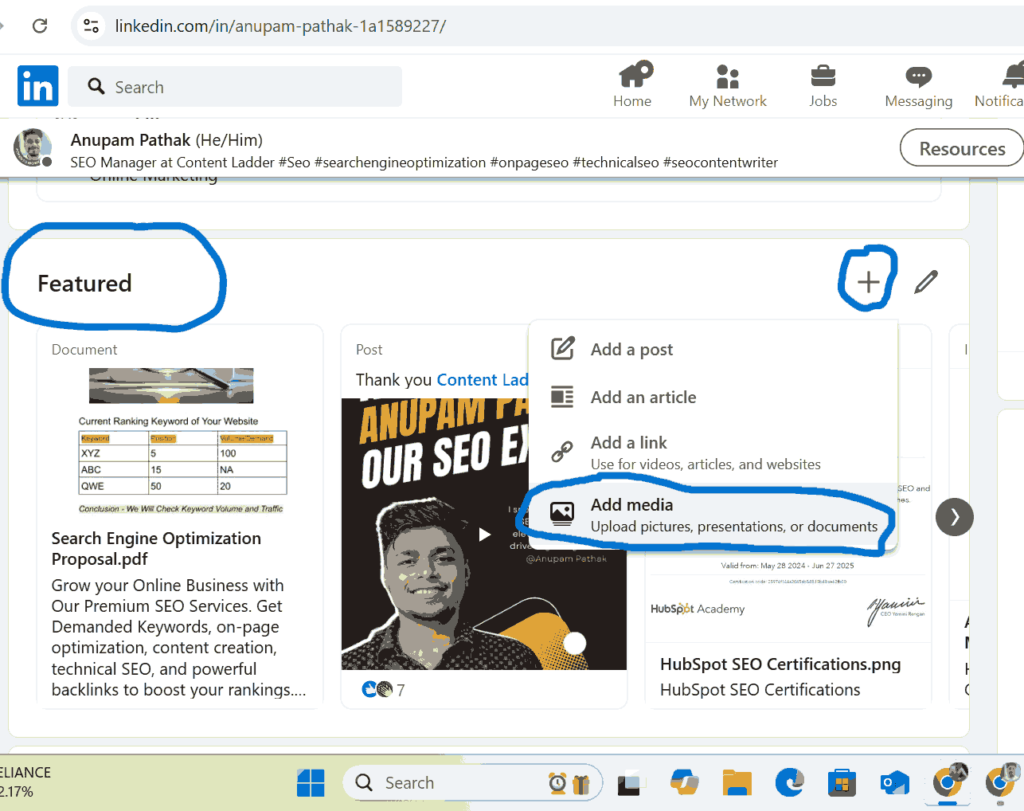
Task: Play the video in featured post
Action: tap(484, 534)
